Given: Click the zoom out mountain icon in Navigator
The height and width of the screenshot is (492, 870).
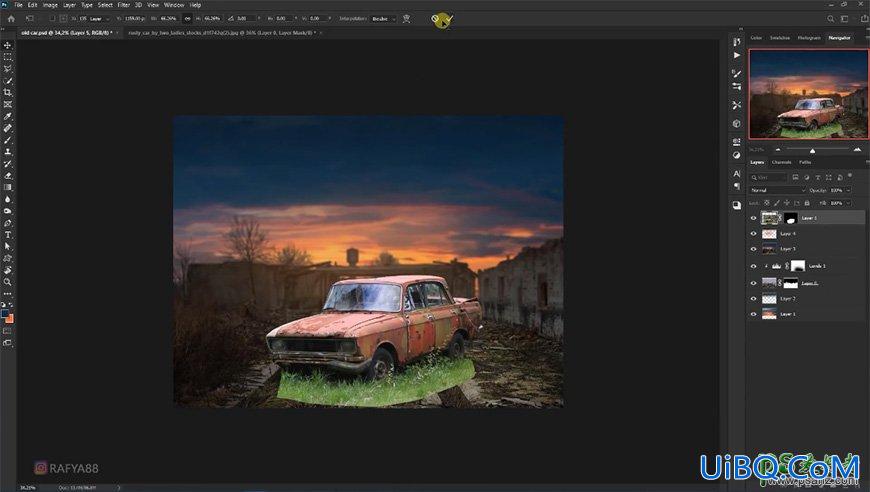Looking at the screenshot, I should (x=778, y=150).
